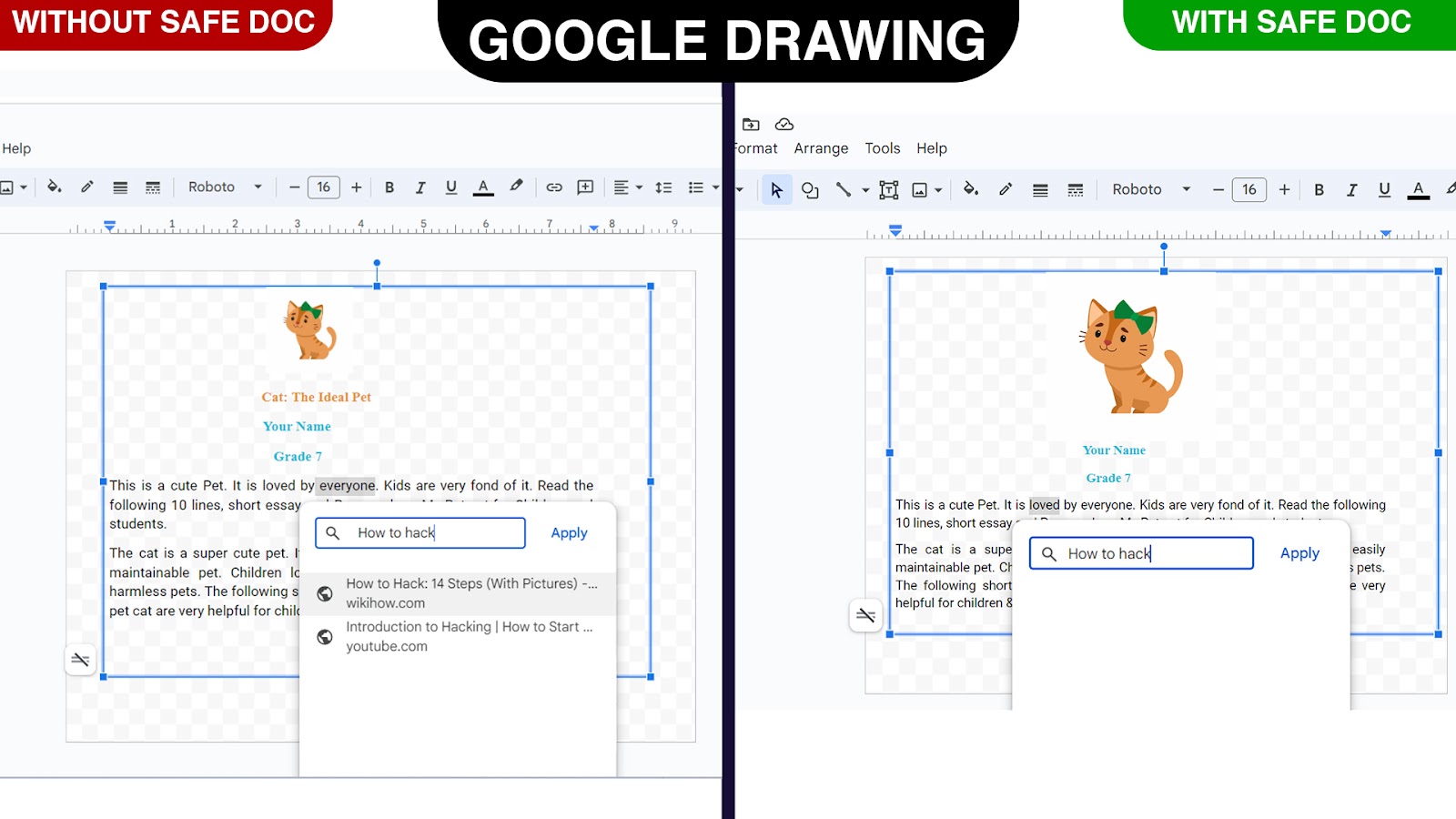Open the youtube.com Introduction to Hacking suggestion
This screenshot has height=819, width=1456.
(458, 637)
